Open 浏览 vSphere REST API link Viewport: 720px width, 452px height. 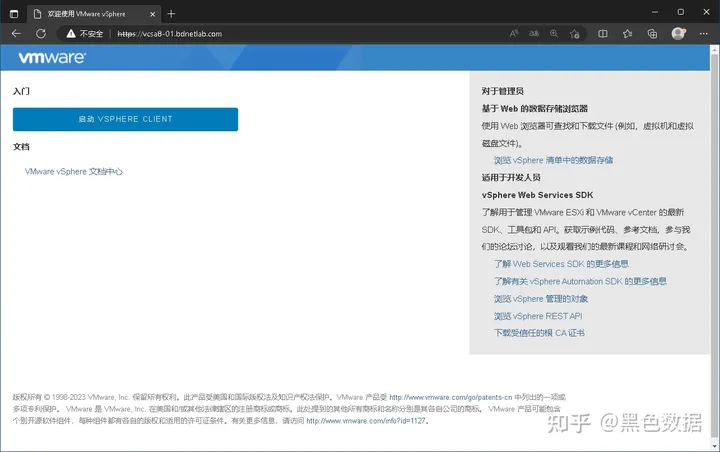click(x=538, y=316)
